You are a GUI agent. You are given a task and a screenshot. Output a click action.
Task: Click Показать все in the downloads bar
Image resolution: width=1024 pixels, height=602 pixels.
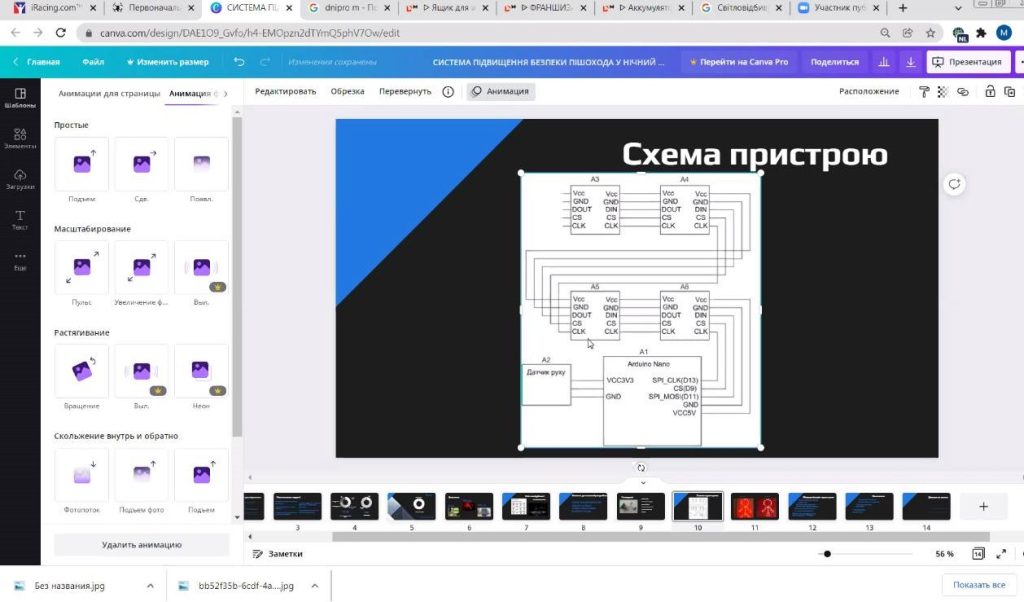979,585
